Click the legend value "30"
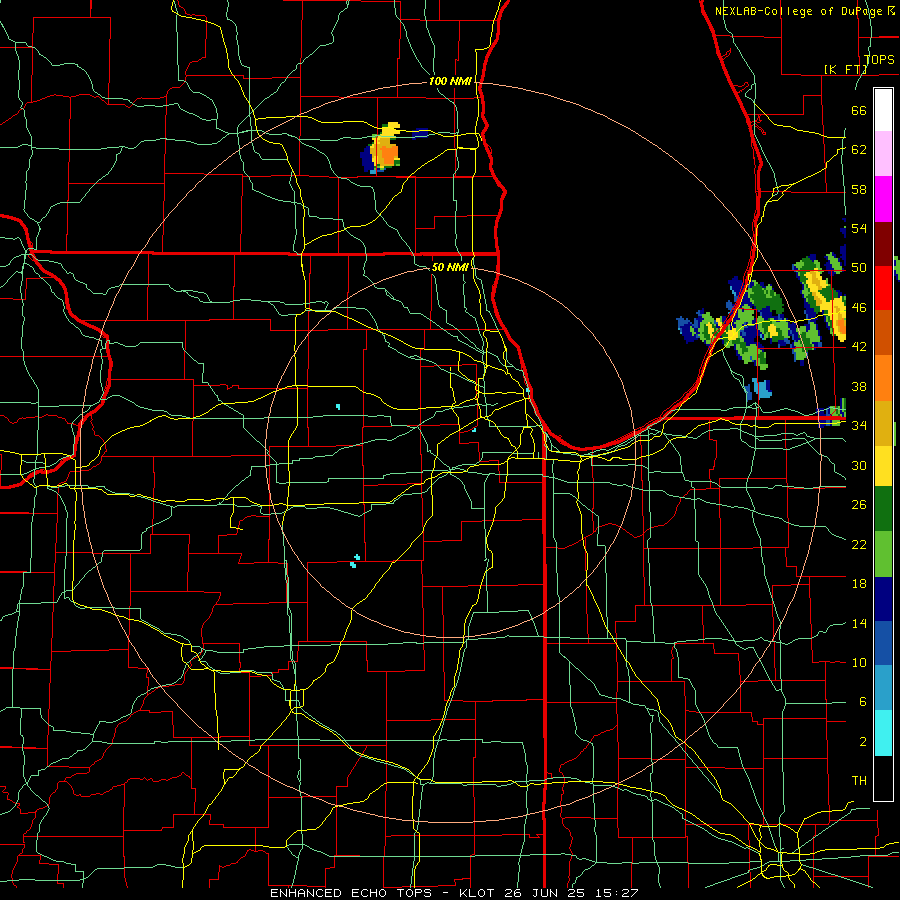 tap(859, 465)
